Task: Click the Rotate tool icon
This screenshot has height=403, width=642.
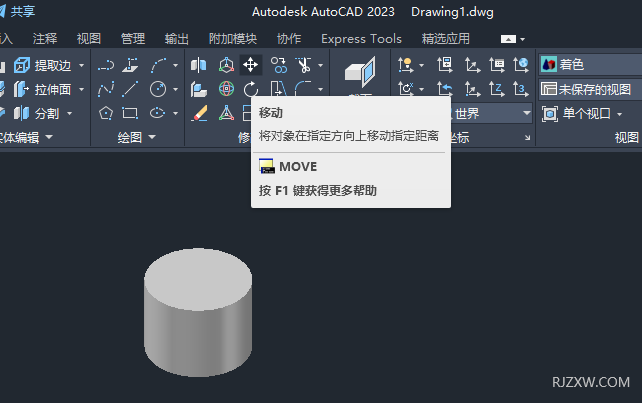Action: (x=250, y=89)
